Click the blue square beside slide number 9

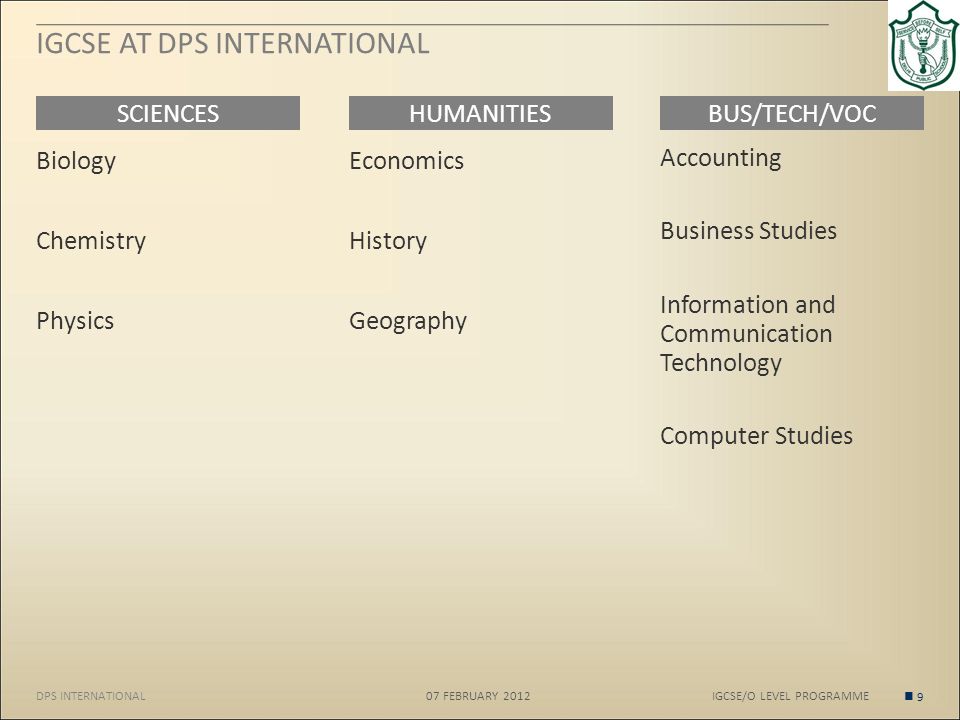click(909, 696)
